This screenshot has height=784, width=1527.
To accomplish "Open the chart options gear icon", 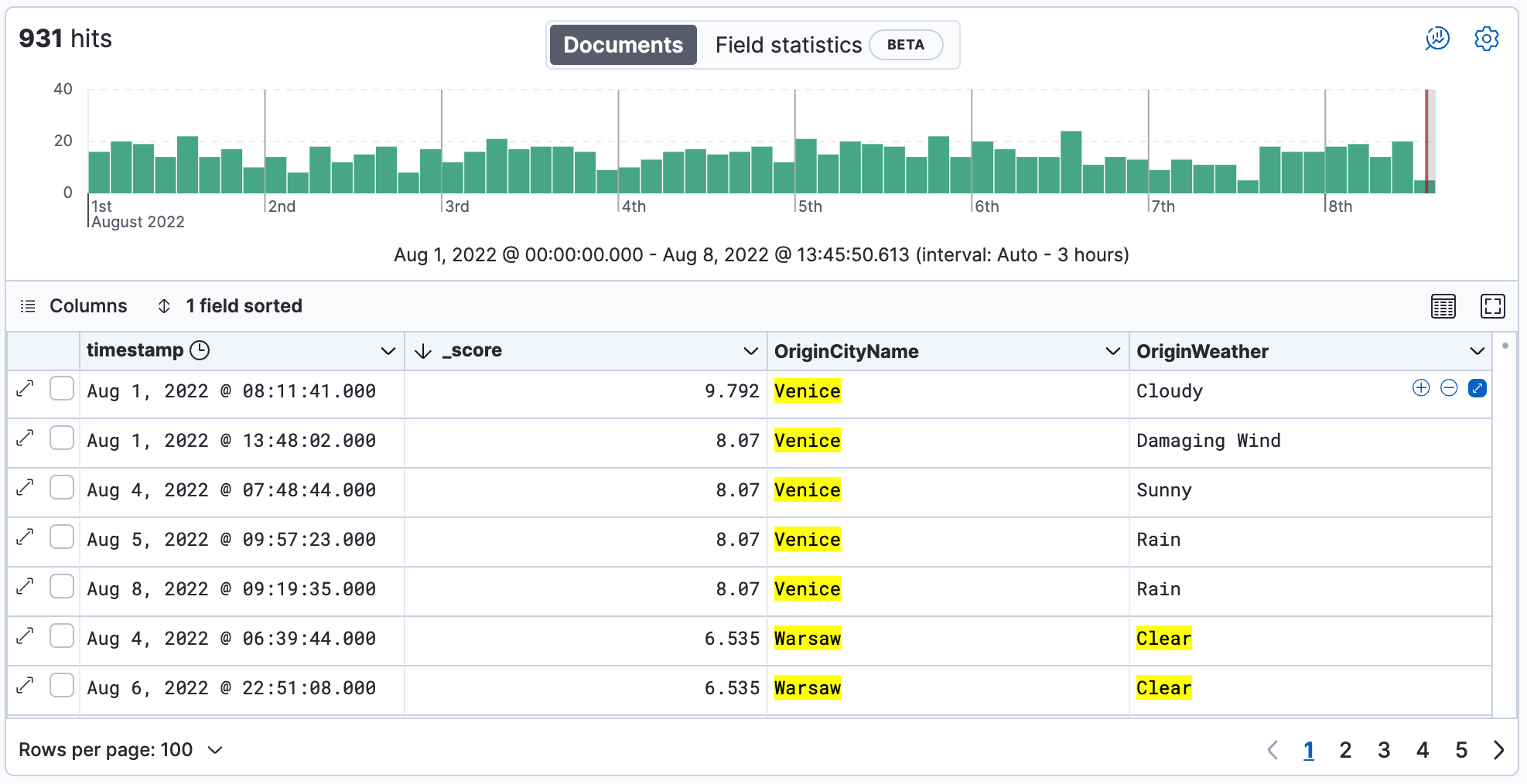I will point(1486,39).
